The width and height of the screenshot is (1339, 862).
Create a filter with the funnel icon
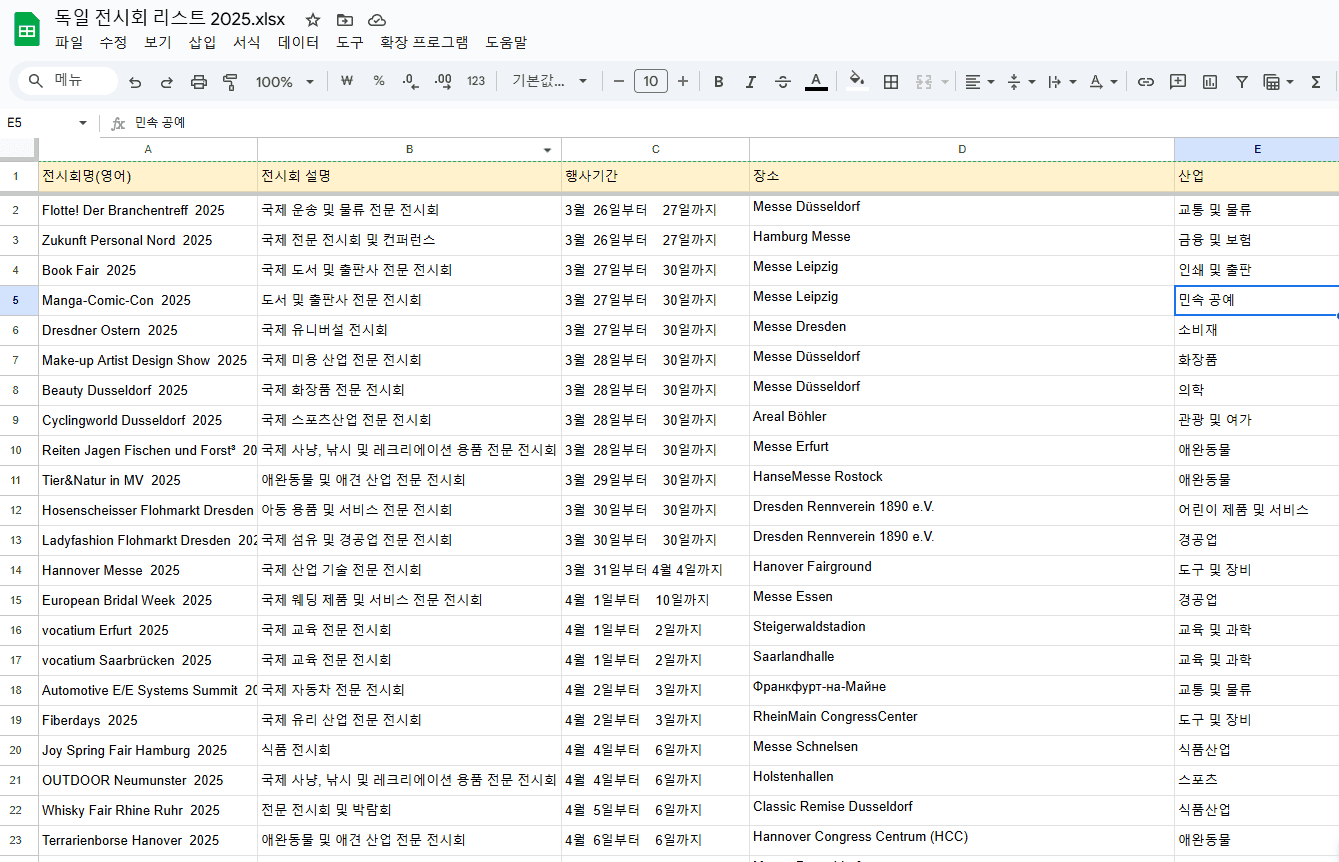1241,82
